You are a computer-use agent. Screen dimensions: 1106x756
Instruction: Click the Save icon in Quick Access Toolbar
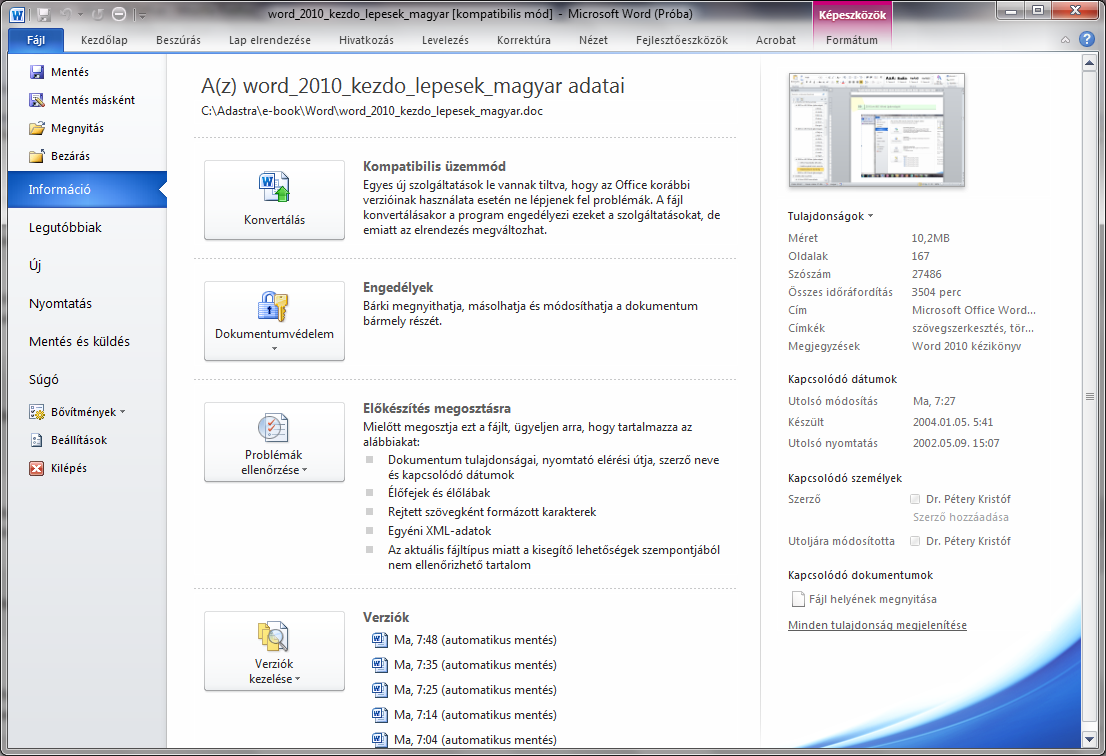pos(43,14)
